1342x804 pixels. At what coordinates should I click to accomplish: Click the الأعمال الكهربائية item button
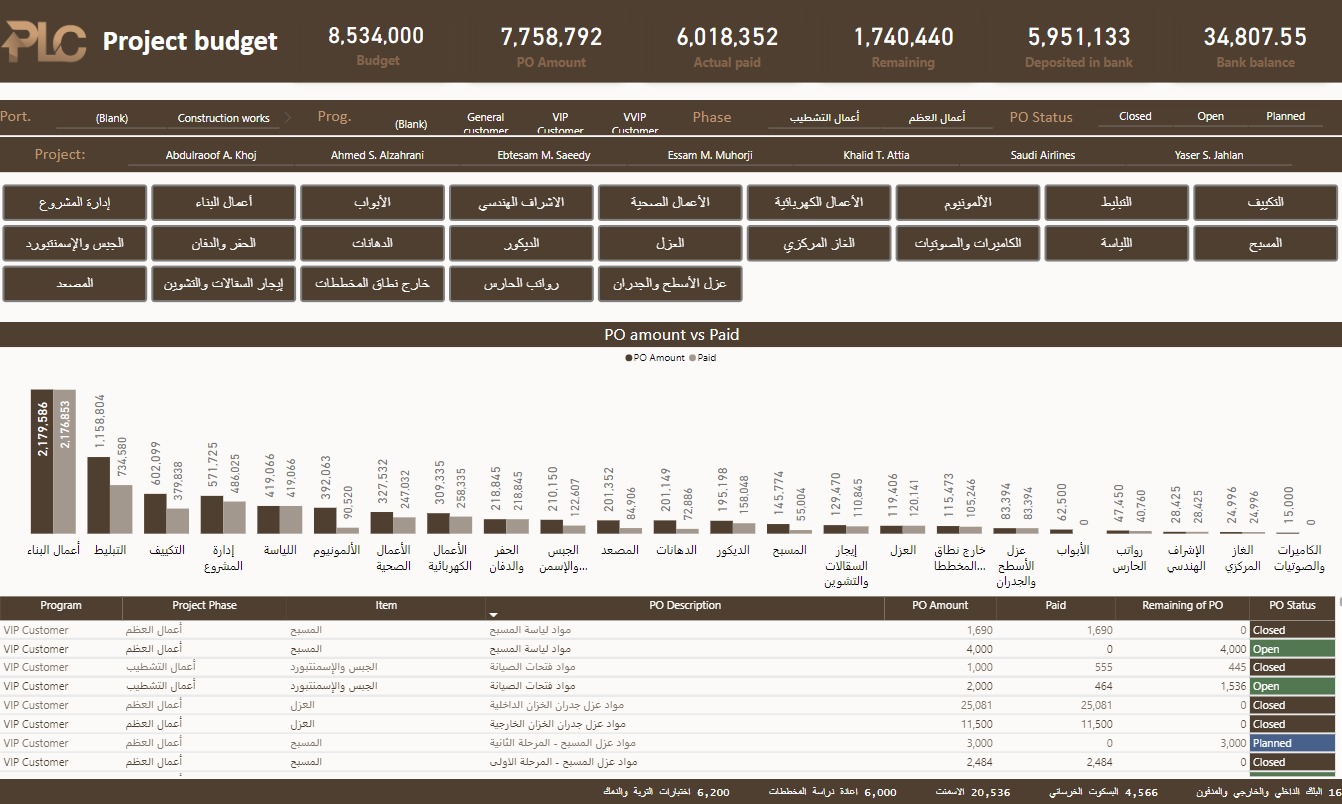point(819,202)
